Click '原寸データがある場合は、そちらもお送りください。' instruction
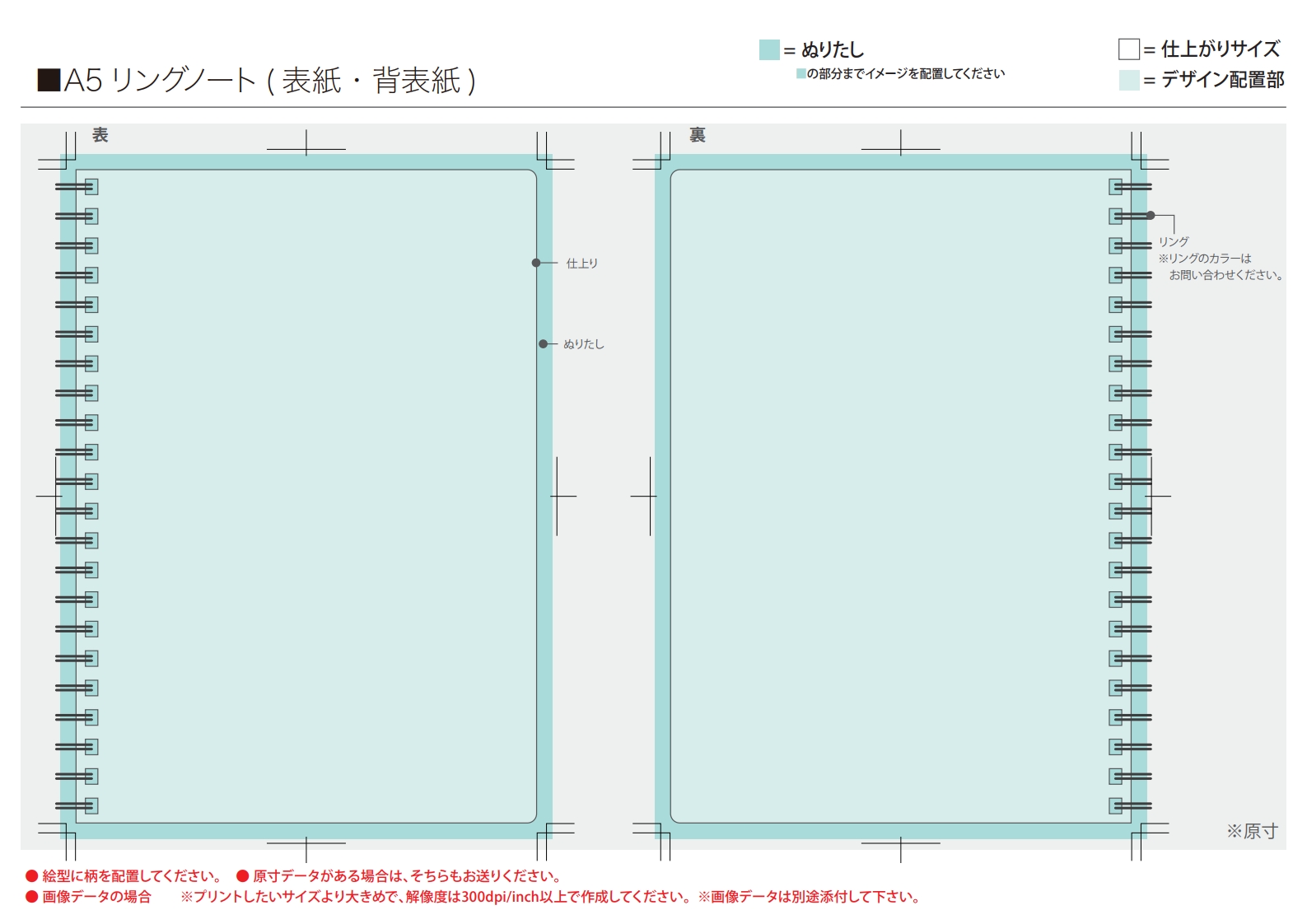Screen dimensions: 1307x924 click(x=408, y=876)
